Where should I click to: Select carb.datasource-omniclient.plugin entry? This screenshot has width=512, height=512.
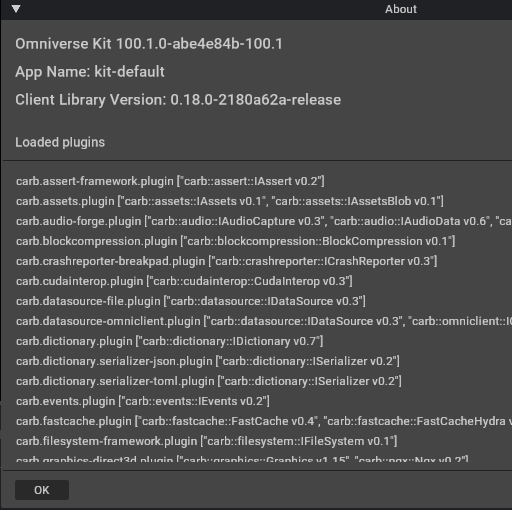click(x=264, y=321)
